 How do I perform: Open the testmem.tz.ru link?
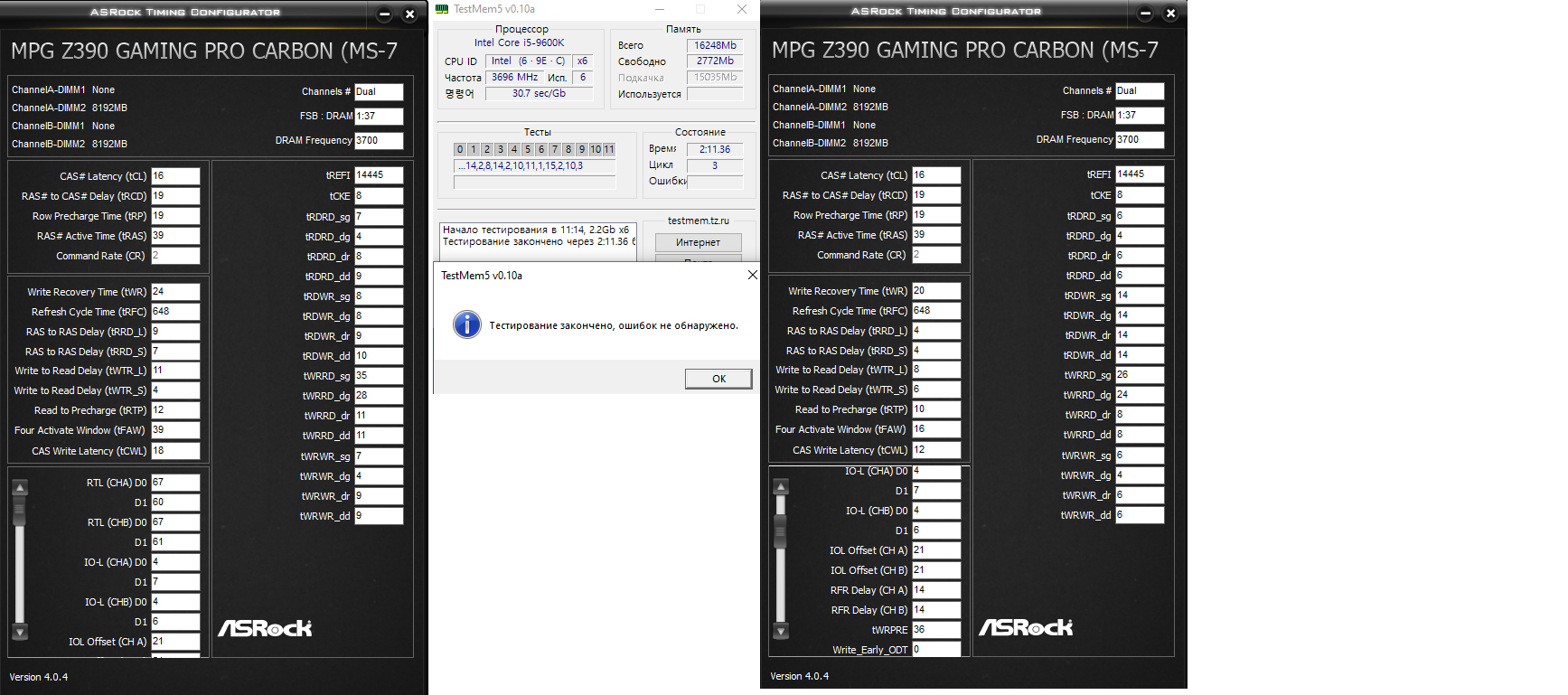pyautogui.click(x=698, y=221)
